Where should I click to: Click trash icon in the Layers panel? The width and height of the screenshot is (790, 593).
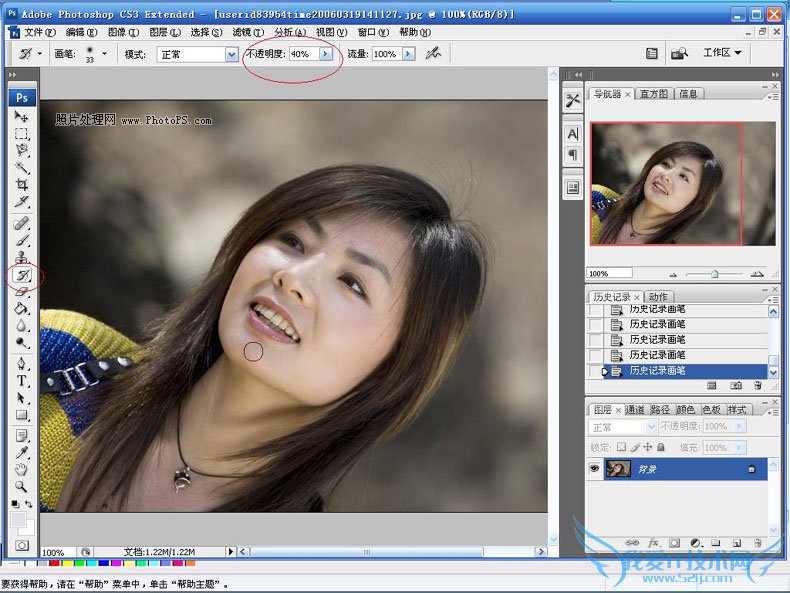tap(757, 542)
